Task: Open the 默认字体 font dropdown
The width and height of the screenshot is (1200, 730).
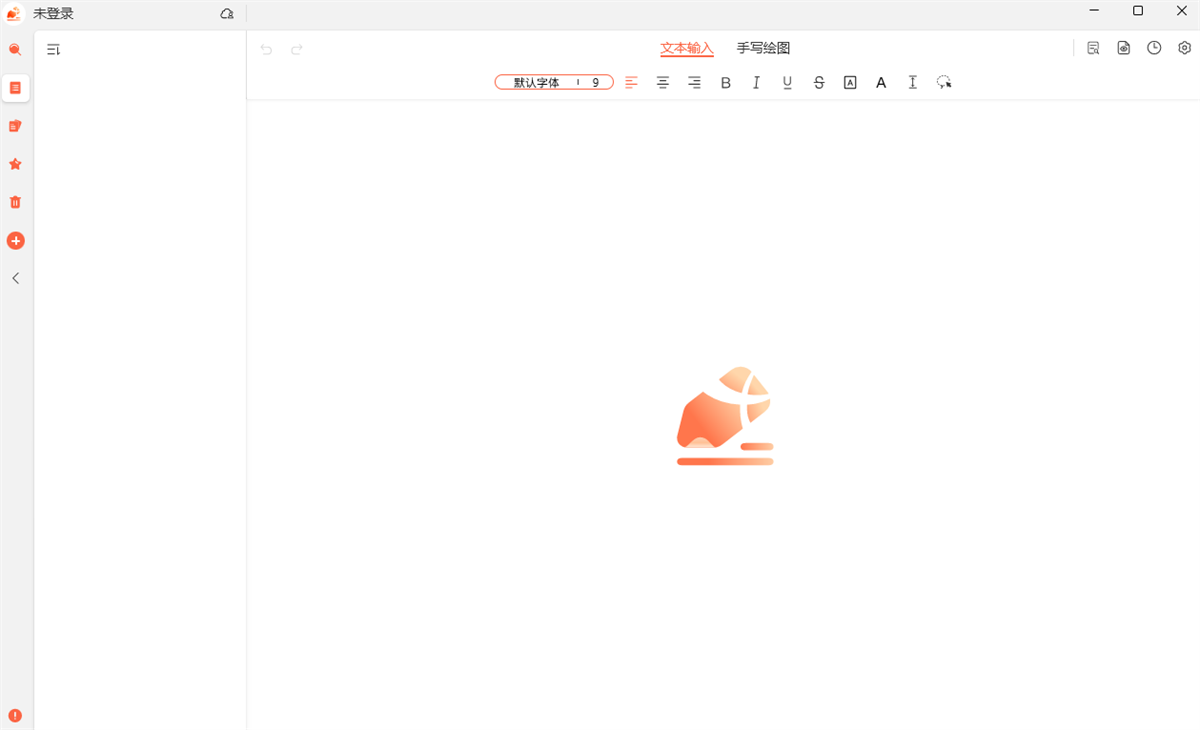Action: (x=537, y=83)
